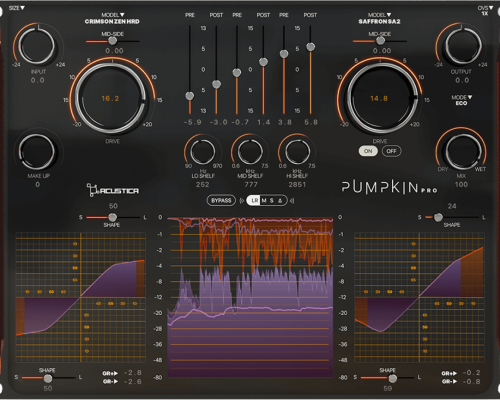Click the PRE fader reading -0.7

[237, 73]
